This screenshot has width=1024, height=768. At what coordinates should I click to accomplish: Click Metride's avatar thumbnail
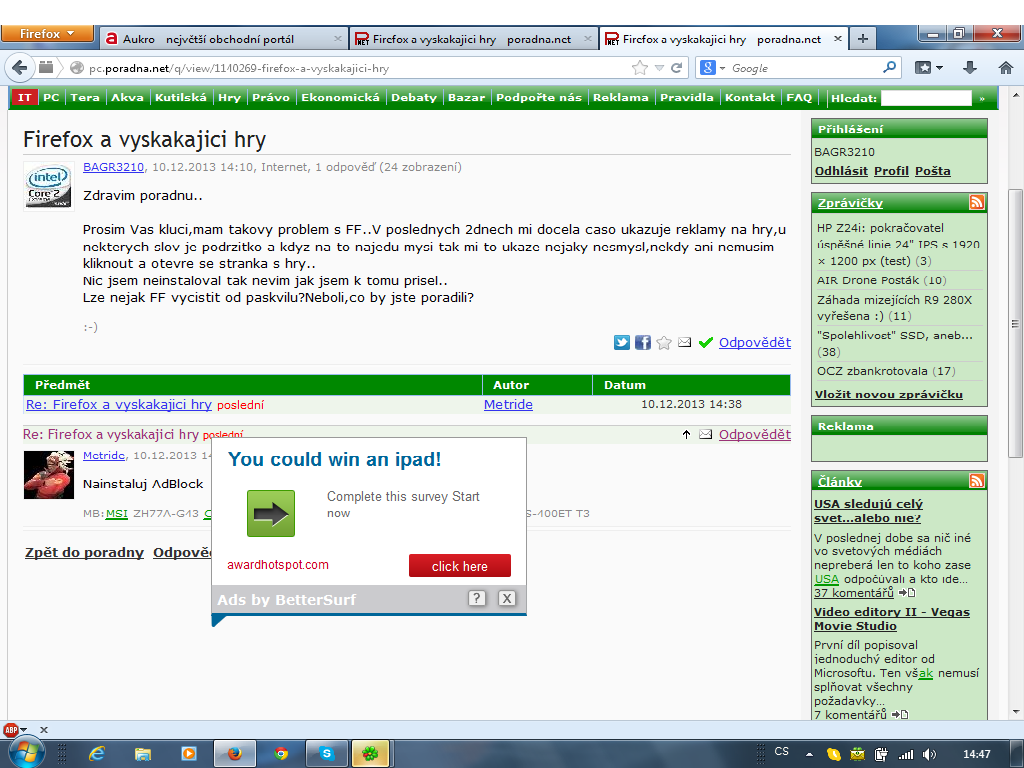tap(49, 475)
